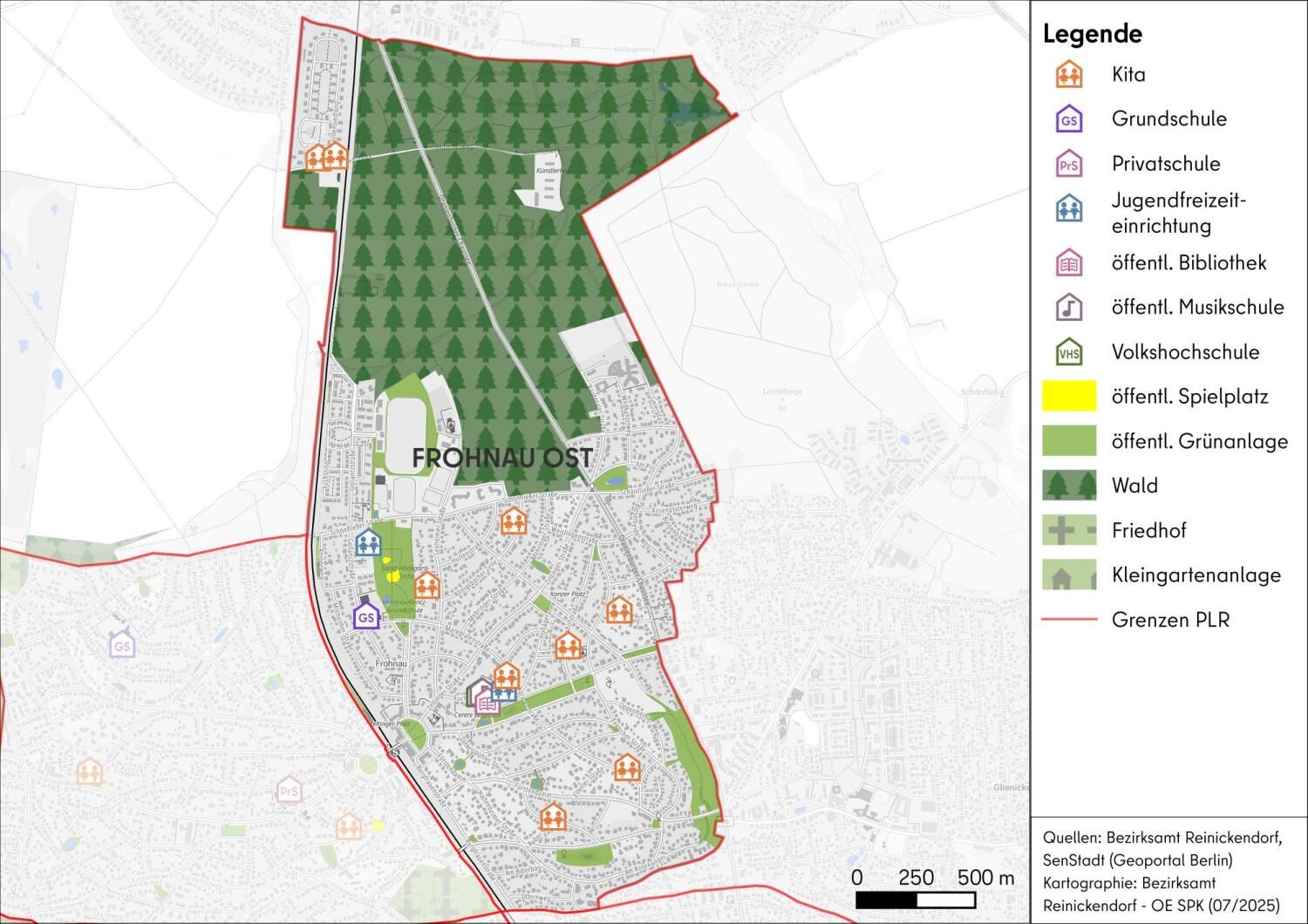
Task: Select the Grundschule legend icon
Action: click(1068, 119)
